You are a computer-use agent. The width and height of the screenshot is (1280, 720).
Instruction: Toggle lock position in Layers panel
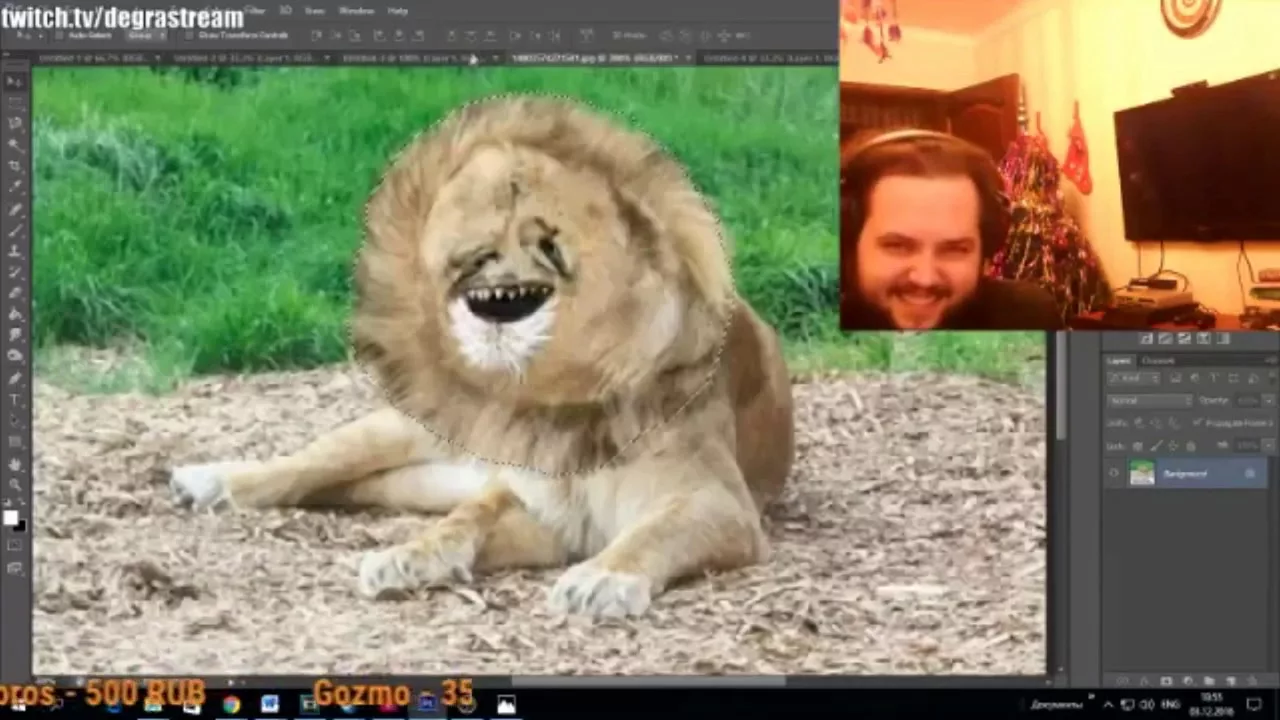1173,445
